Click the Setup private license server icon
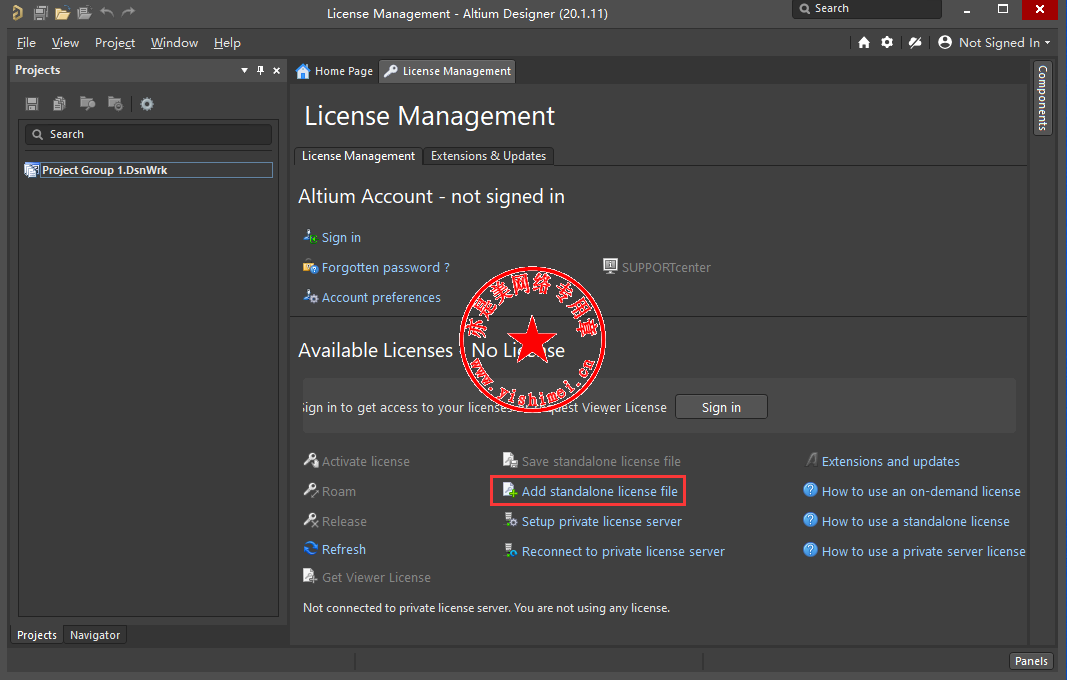 coord(510,521)
